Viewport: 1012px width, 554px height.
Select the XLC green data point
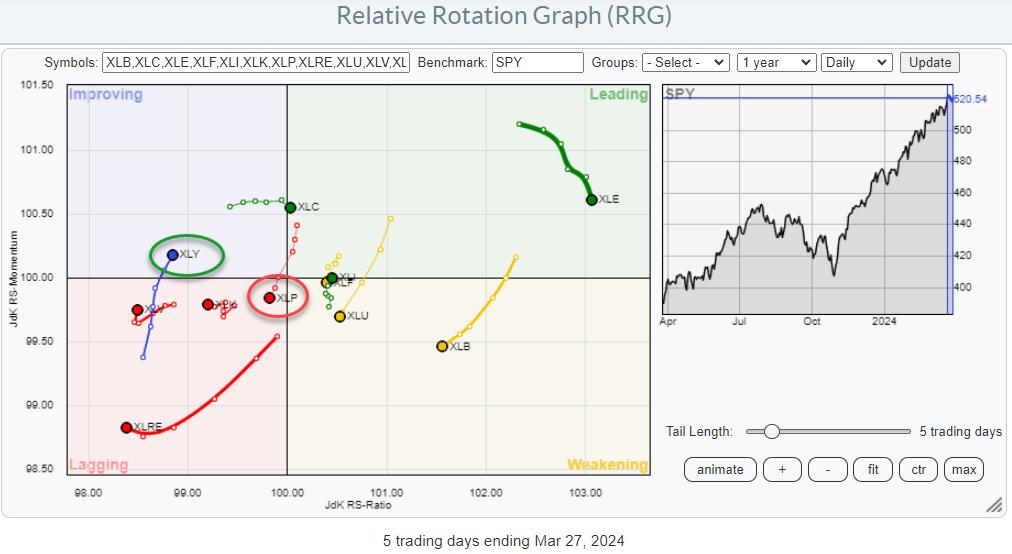coord(290,207)
